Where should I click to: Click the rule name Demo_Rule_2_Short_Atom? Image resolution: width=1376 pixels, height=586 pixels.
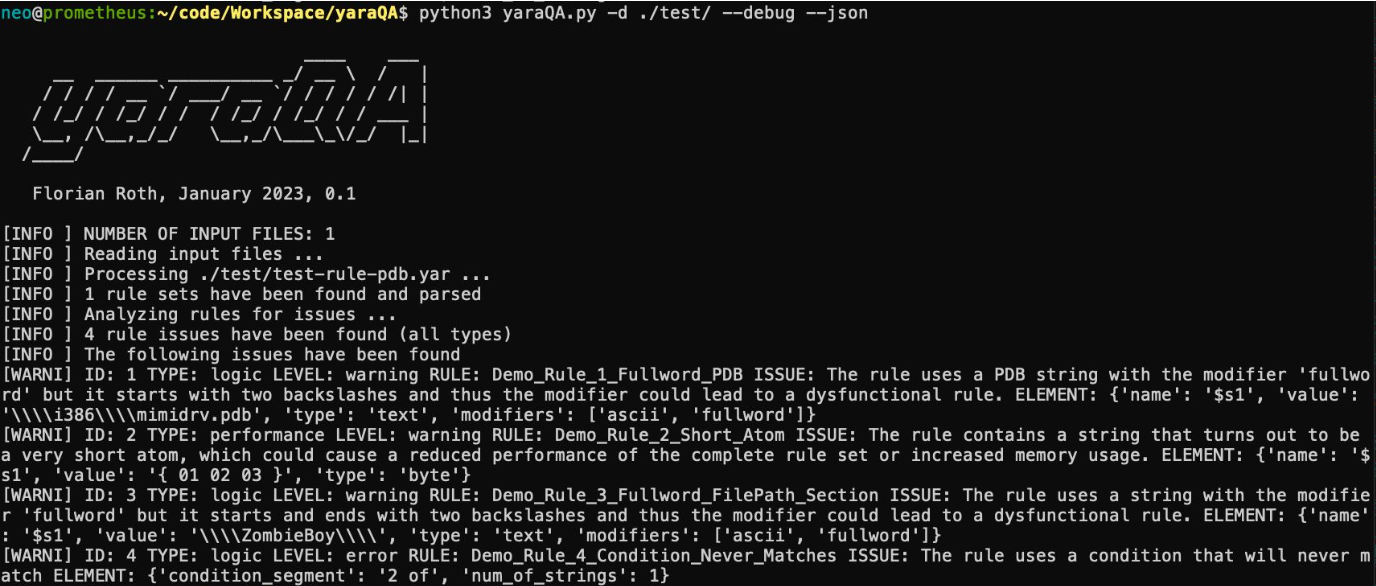pos(674,434)
